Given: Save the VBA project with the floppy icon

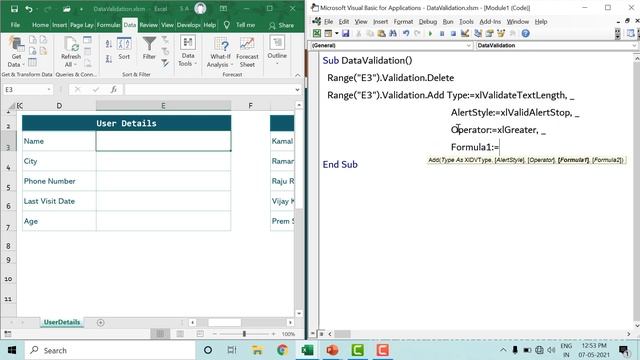Looking at the screenshot, I should (346, 33).
